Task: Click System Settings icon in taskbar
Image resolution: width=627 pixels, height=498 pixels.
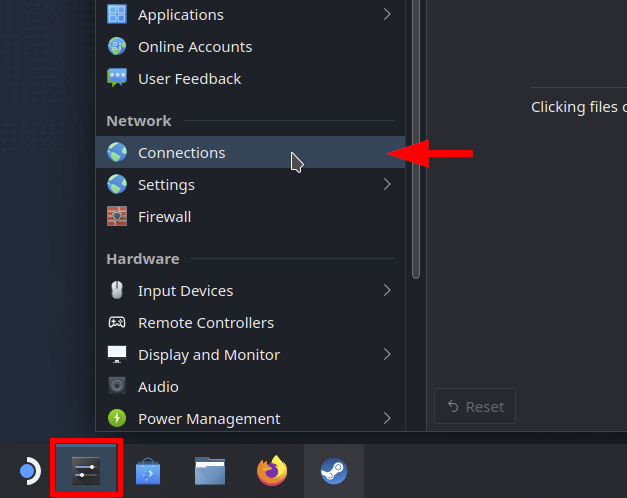Action: pyautogui.click(x=86, y=471)
